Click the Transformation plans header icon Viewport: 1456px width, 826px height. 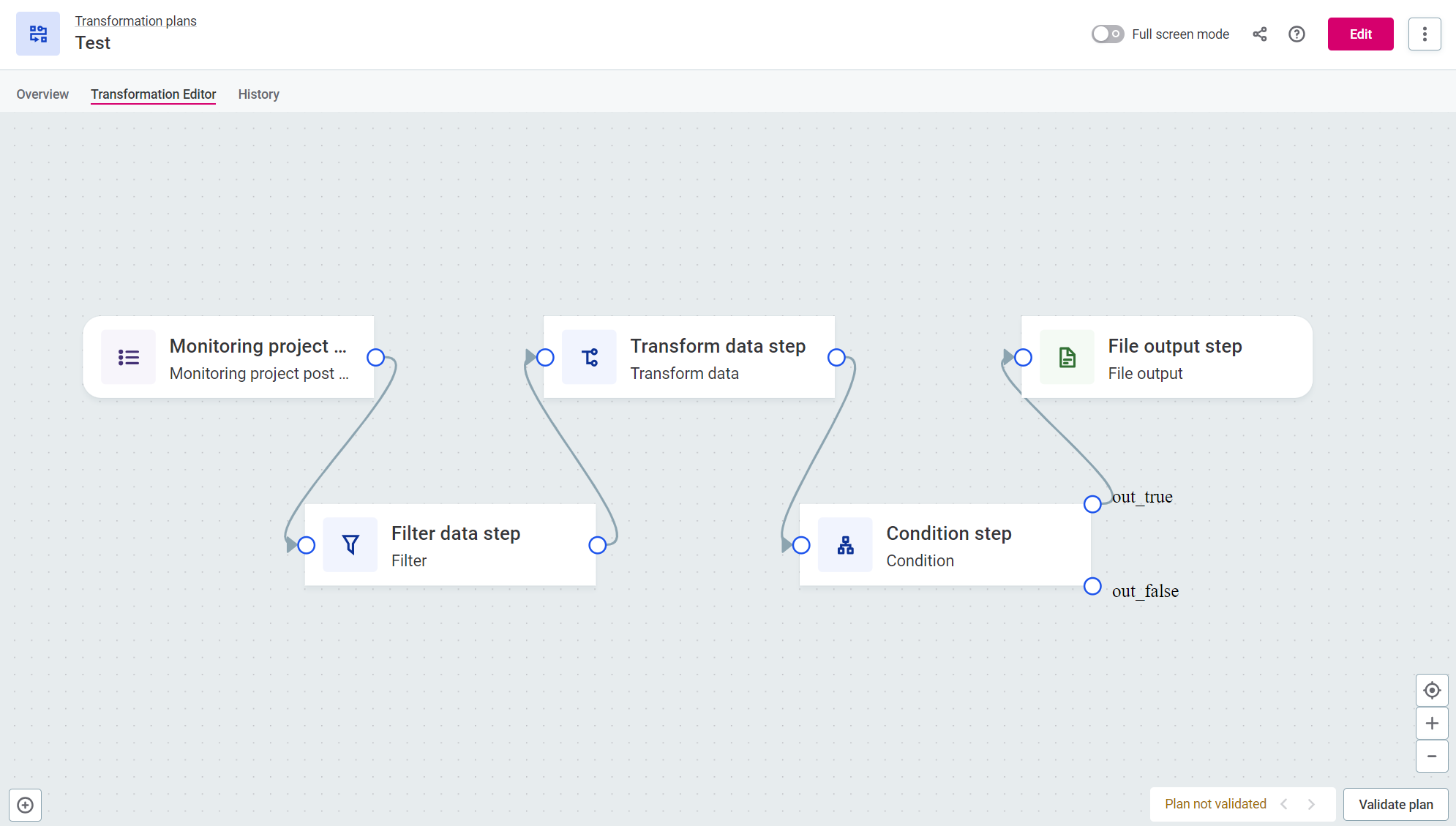point(37,34)
